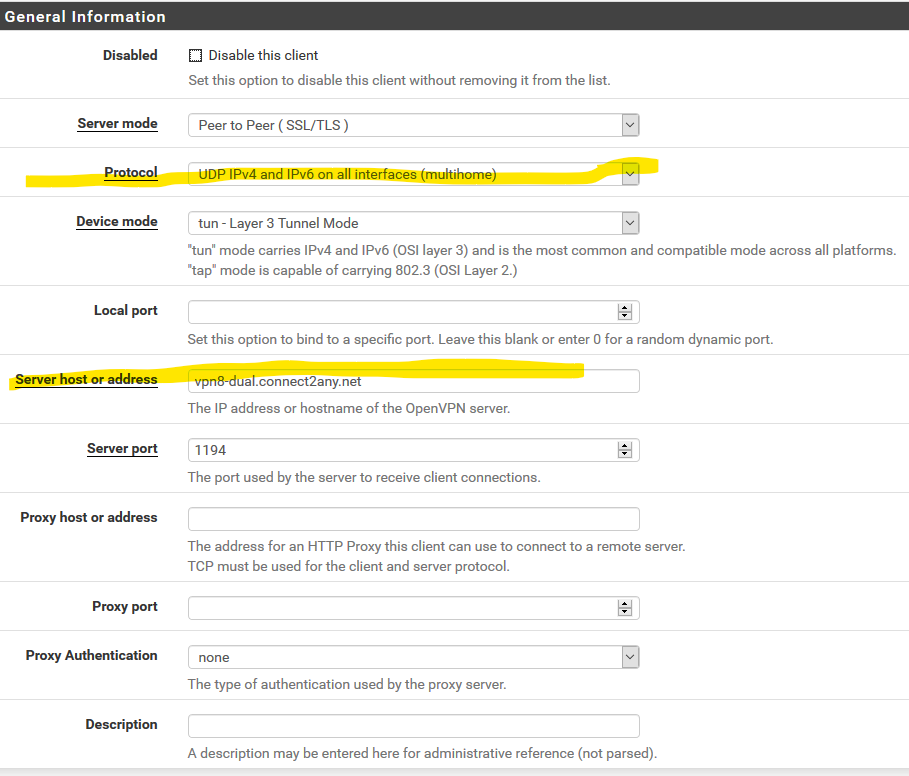Enable the Disable this client checkbox

[x=196, y=55]
